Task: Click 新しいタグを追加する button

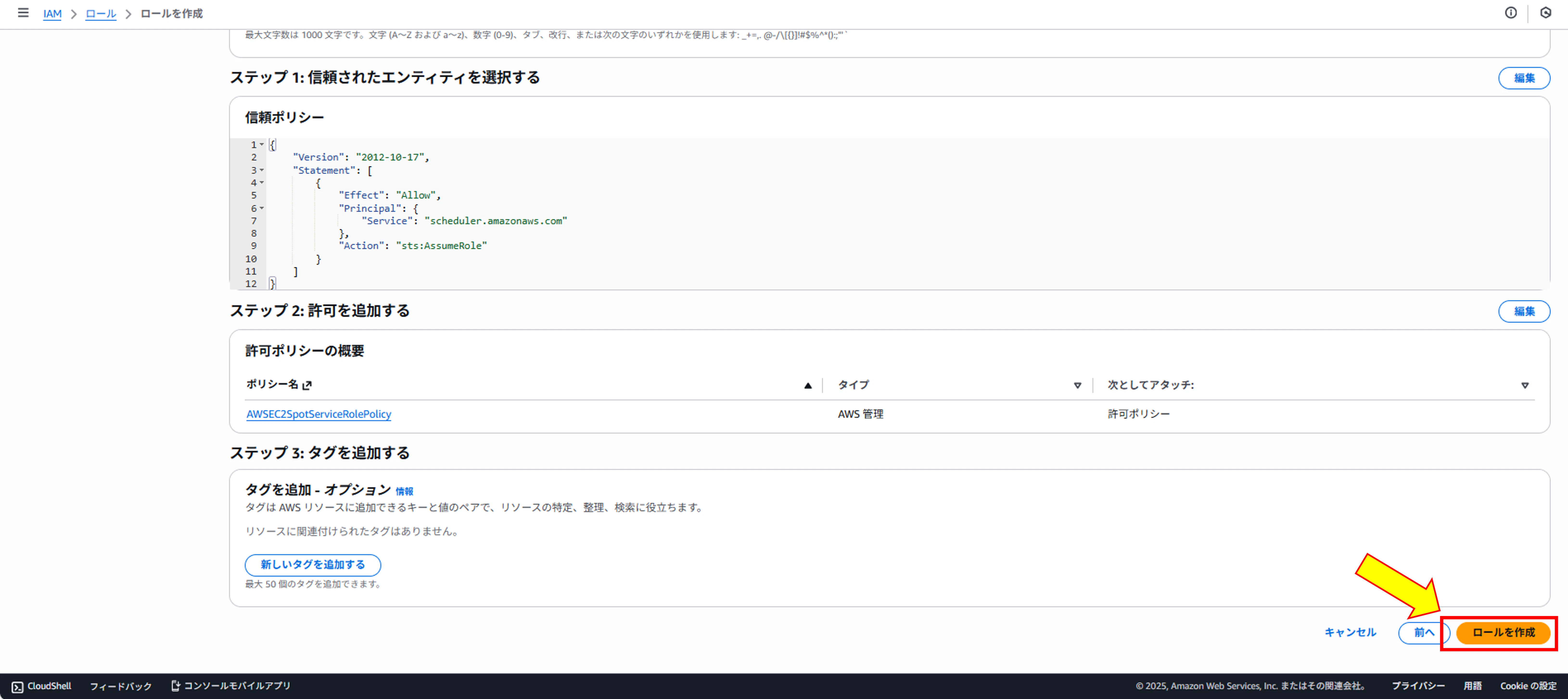Action: click(x=313, y=564)
